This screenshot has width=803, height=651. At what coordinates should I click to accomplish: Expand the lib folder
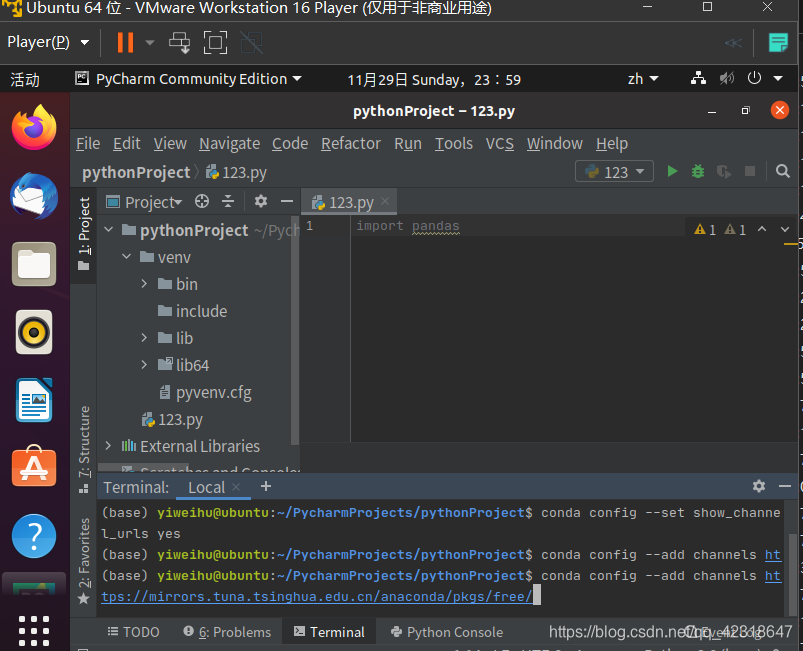click(x=144, y=338)
